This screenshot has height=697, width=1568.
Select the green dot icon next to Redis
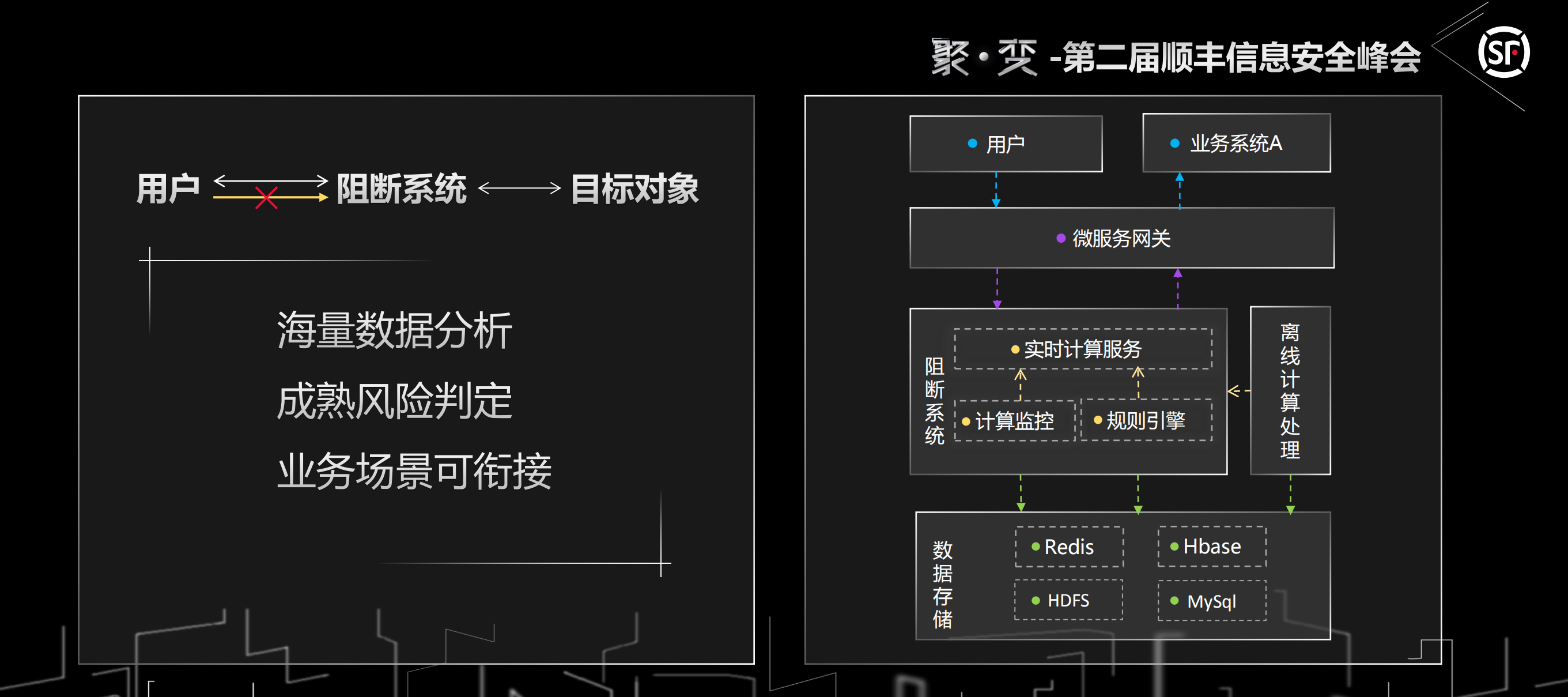pyautogui.click(x=1037, y=547)
